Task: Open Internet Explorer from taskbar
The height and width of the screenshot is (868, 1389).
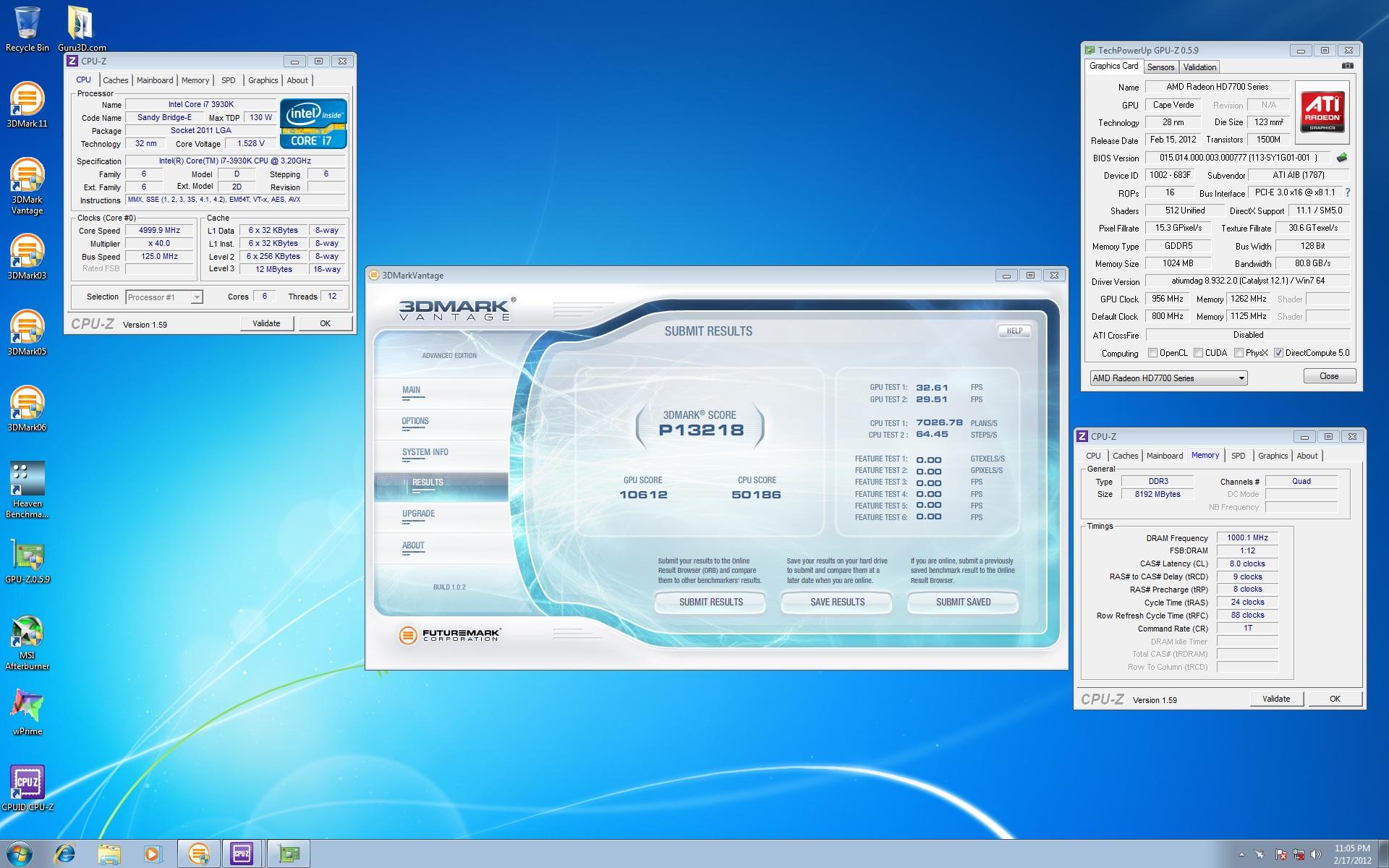Action: point(65,854)
